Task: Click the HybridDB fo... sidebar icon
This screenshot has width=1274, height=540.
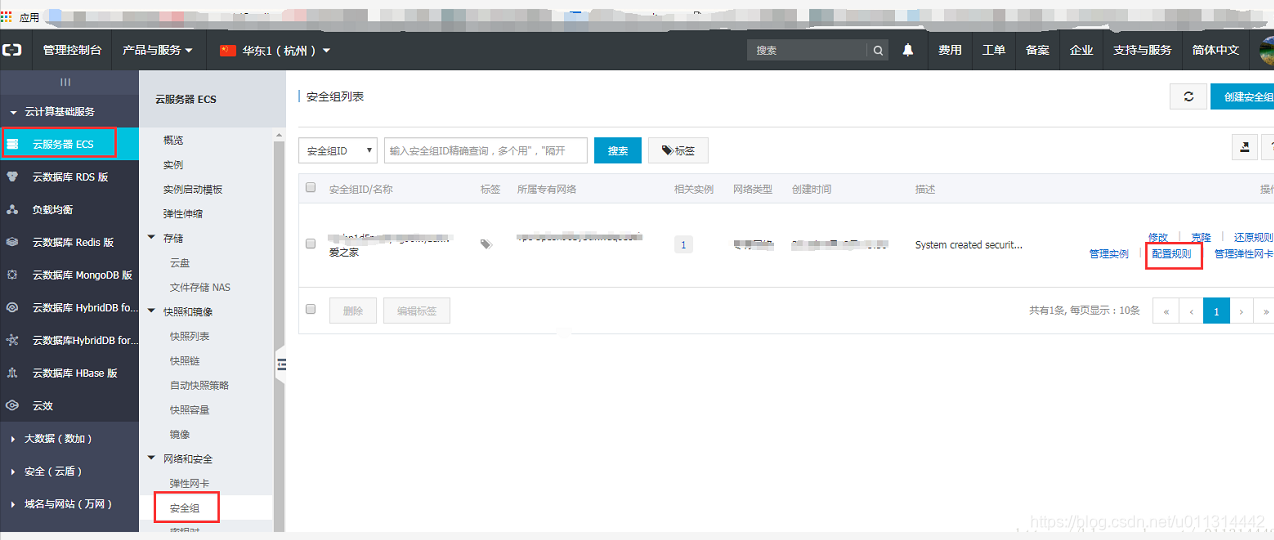Action: click(x=13, y=308)
